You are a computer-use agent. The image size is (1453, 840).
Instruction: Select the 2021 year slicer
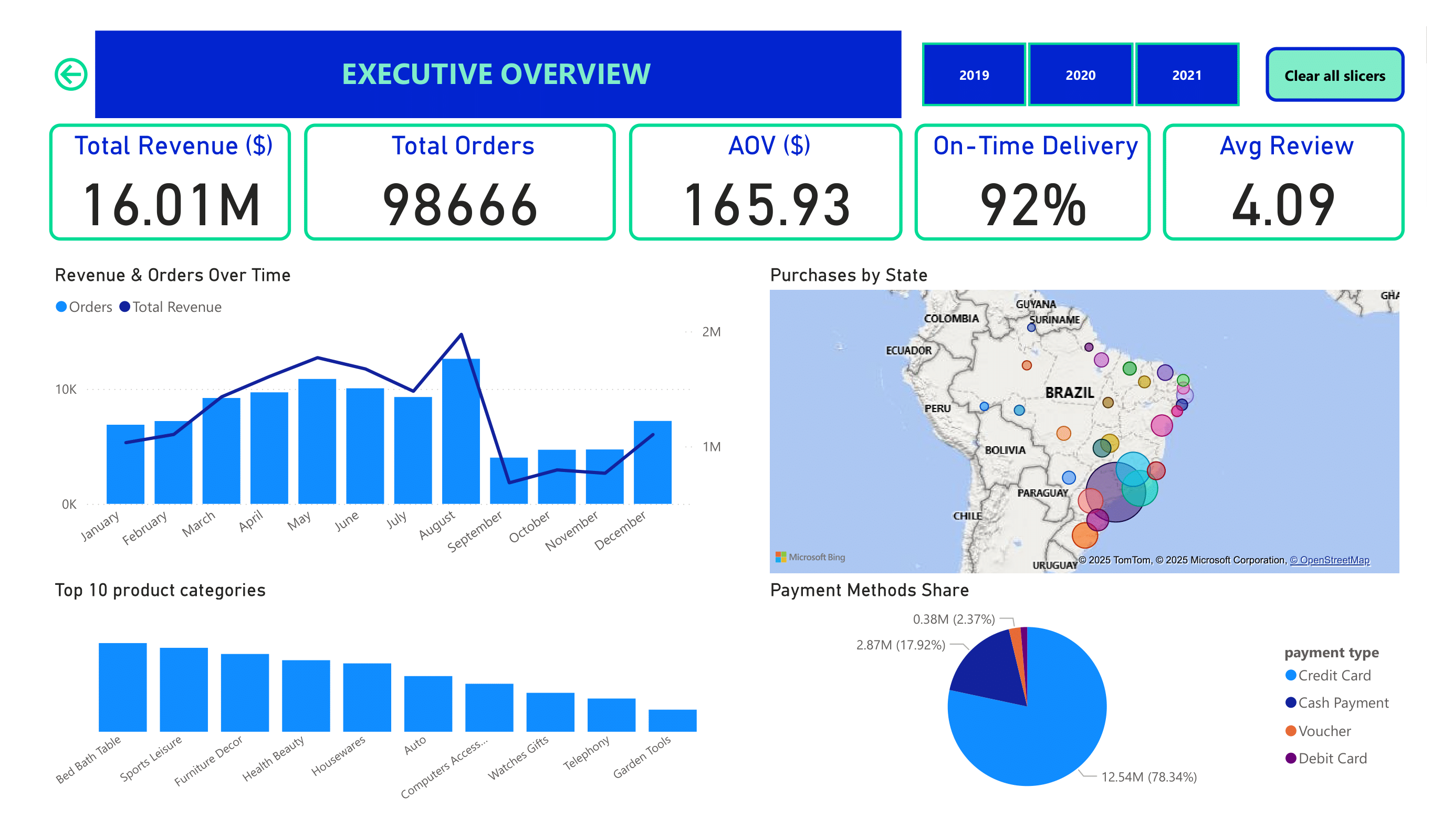pos(1186,75)
